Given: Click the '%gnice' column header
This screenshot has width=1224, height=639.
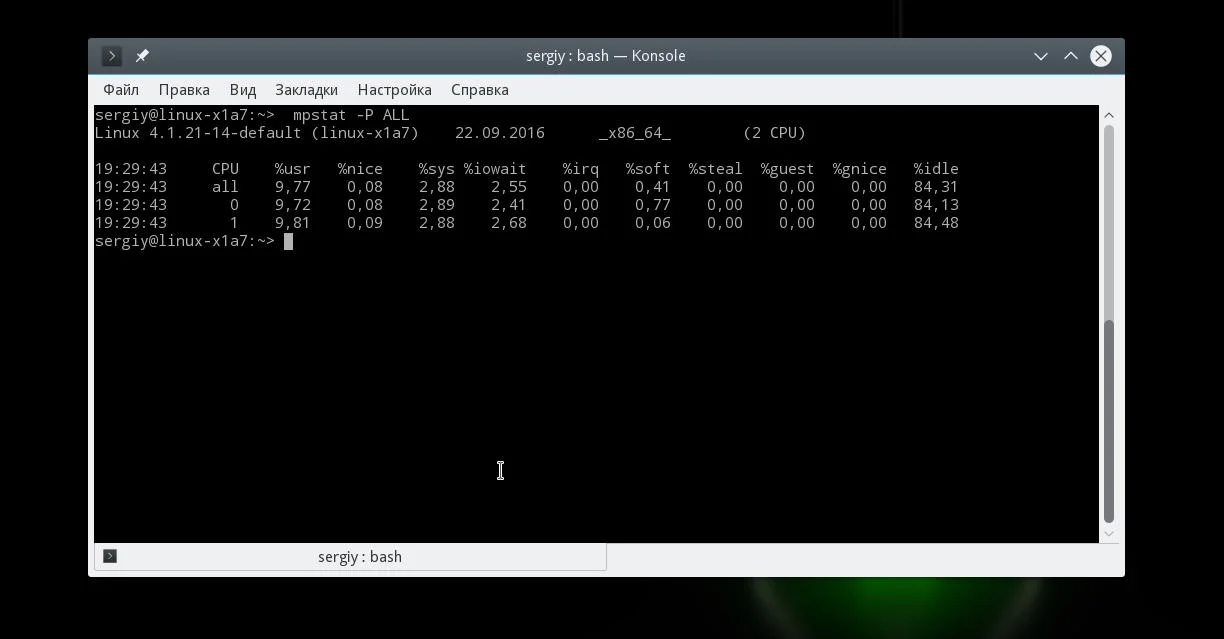Looking at the screenshot, I should [x=859, y=169].
